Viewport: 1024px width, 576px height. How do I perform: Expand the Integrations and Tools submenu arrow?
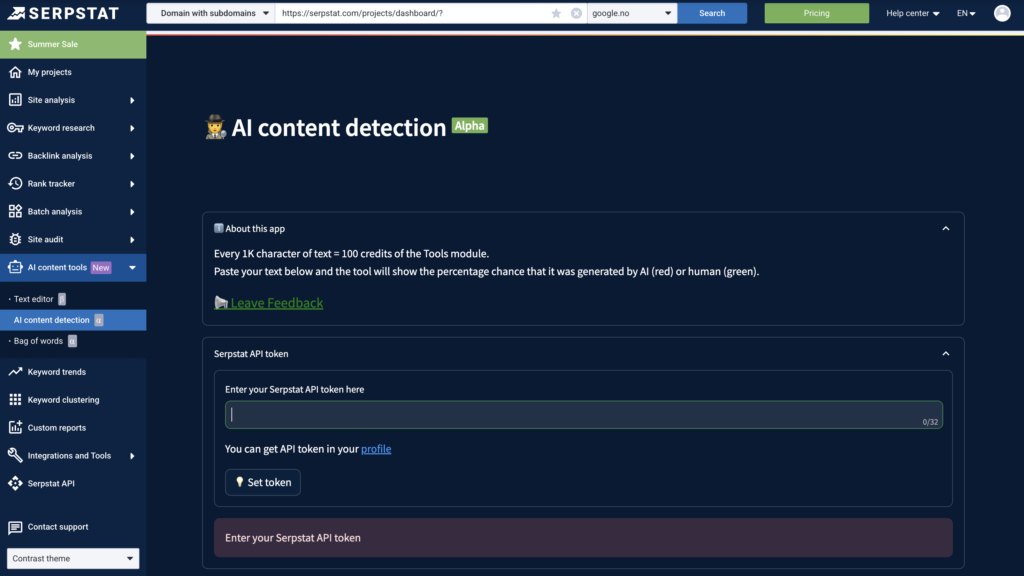coord(132,456)
